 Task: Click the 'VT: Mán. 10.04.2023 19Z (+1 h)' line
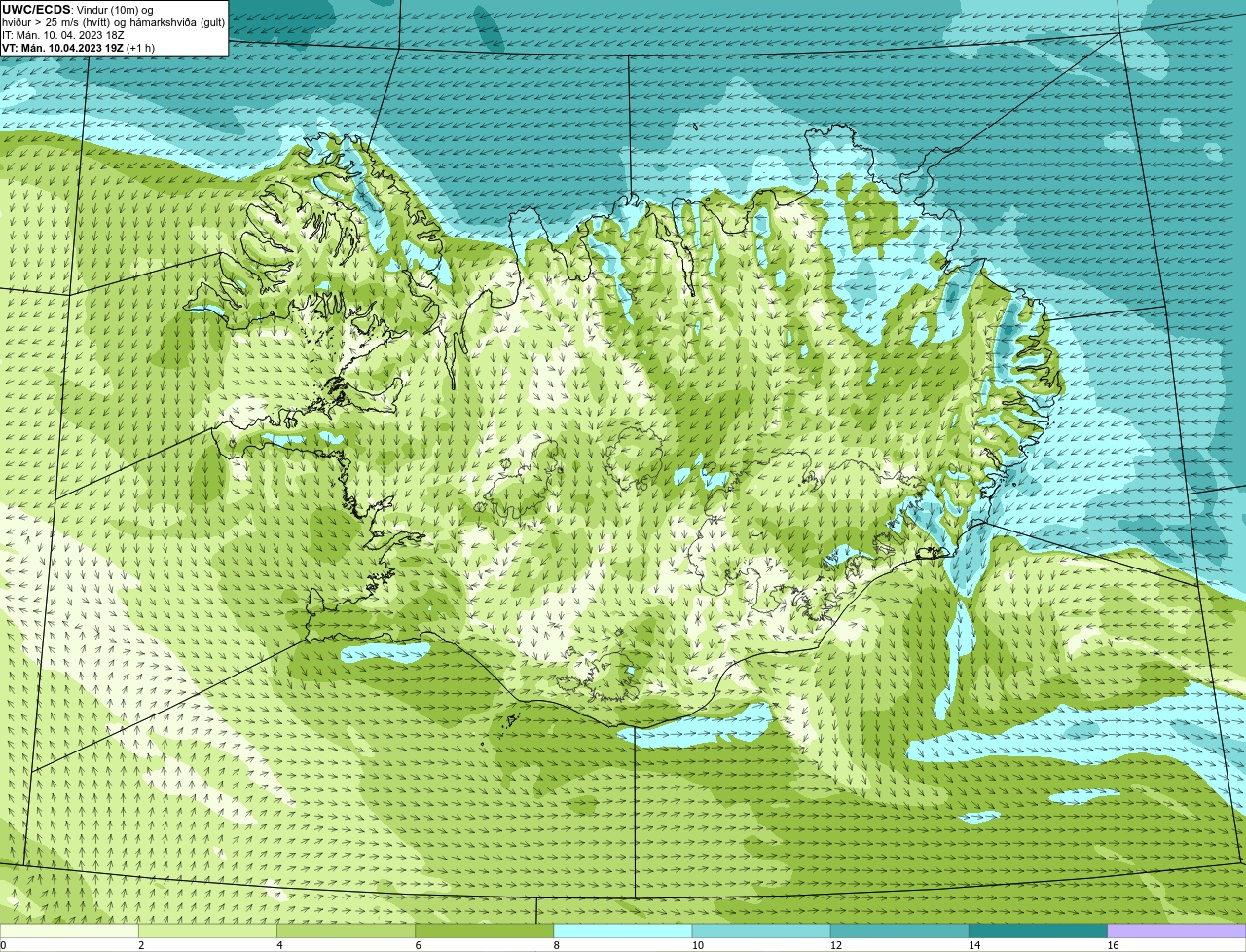(x=78, y=48)
